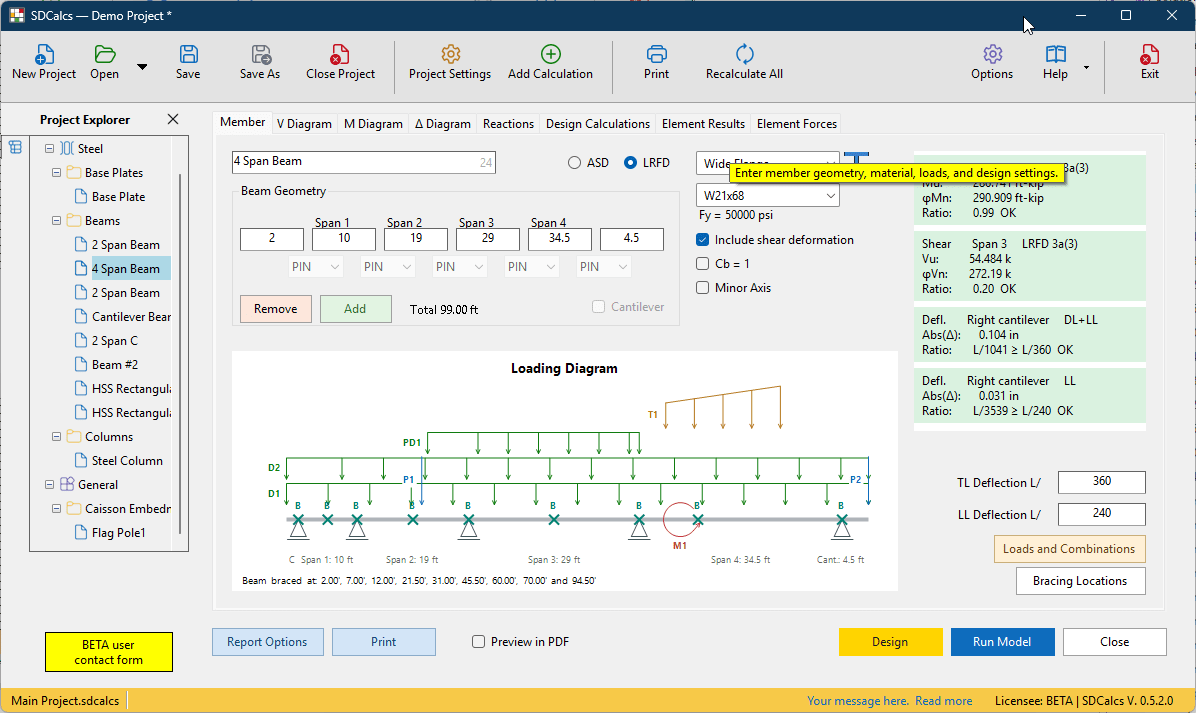Check the Preview in PDF option
This screenshot has height=713, width=1196.
tap(478, 642)
